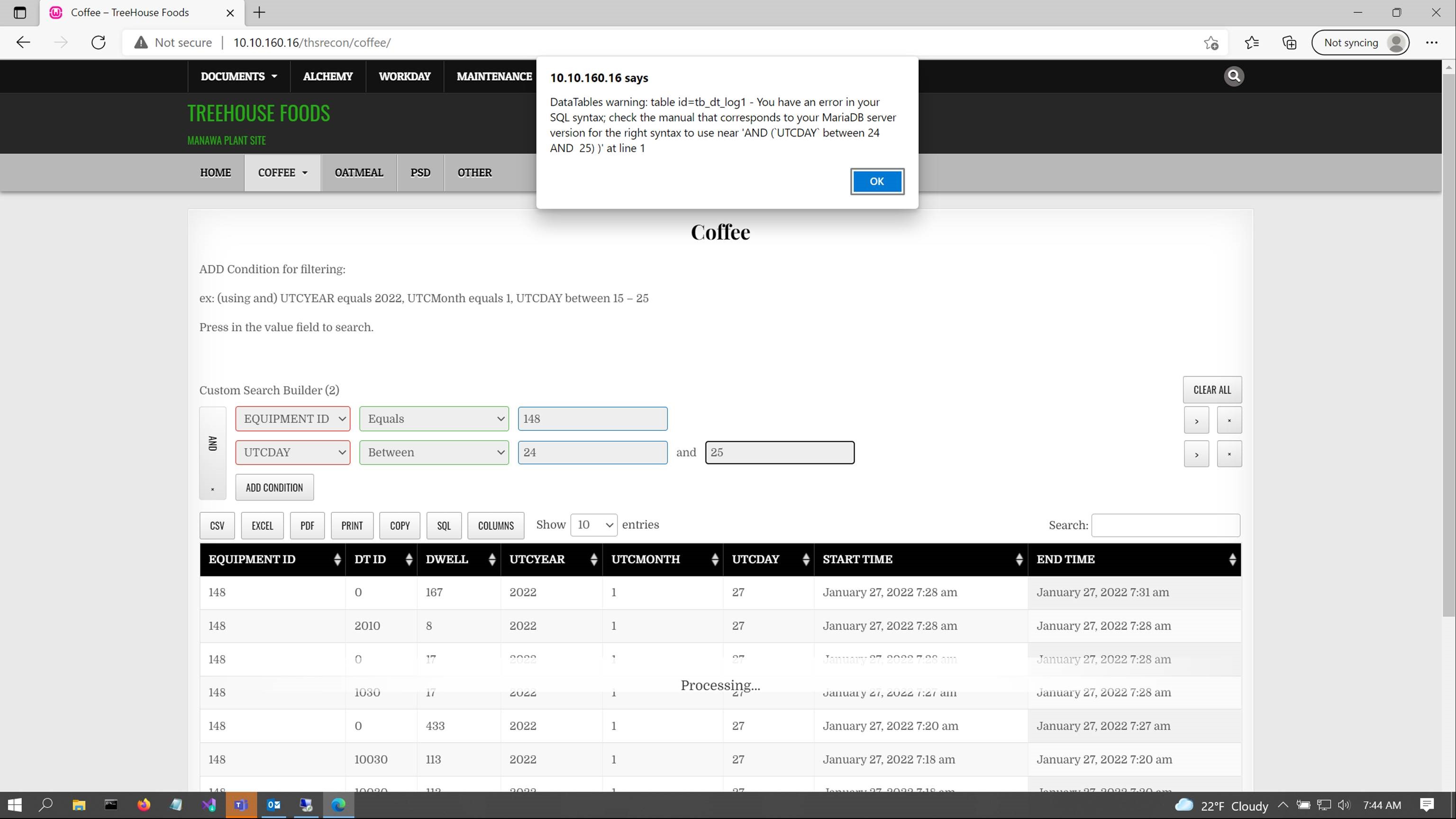1456x819 pixels.
Task: Click the PRINT button
Action: tap(352, 526)
